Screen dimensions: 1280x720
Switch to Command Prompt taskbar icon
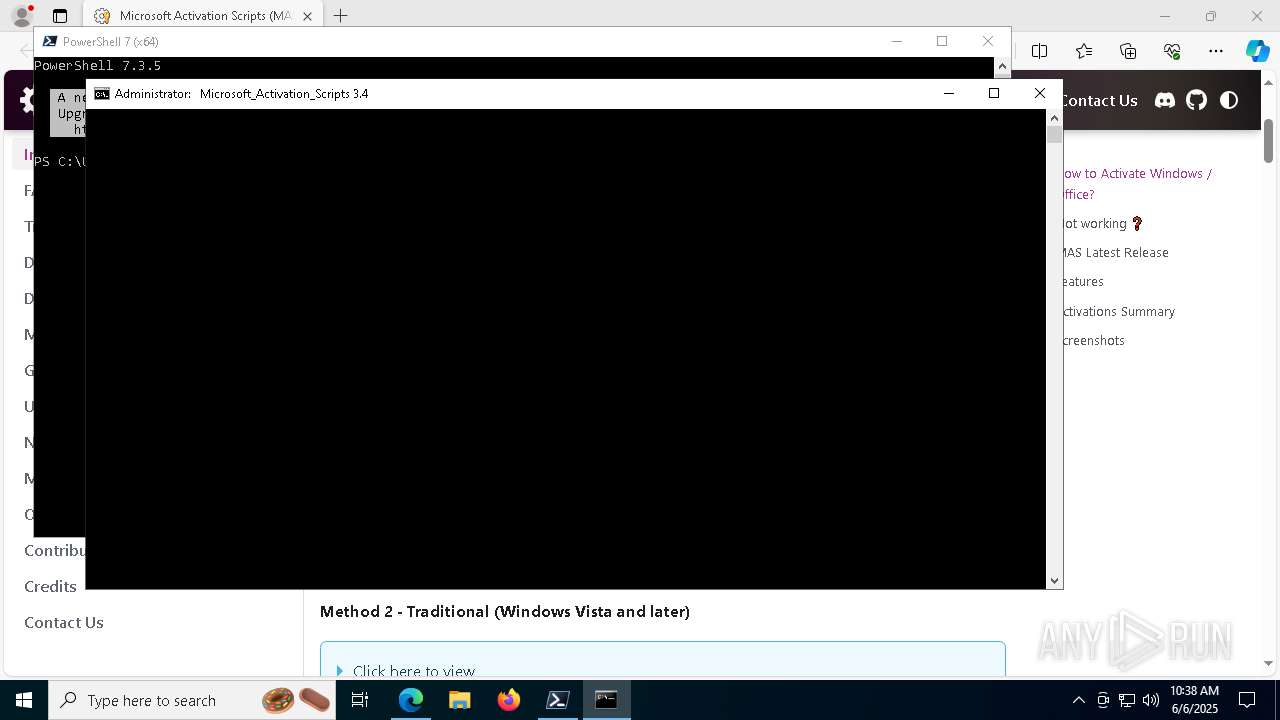click(607, 700)
